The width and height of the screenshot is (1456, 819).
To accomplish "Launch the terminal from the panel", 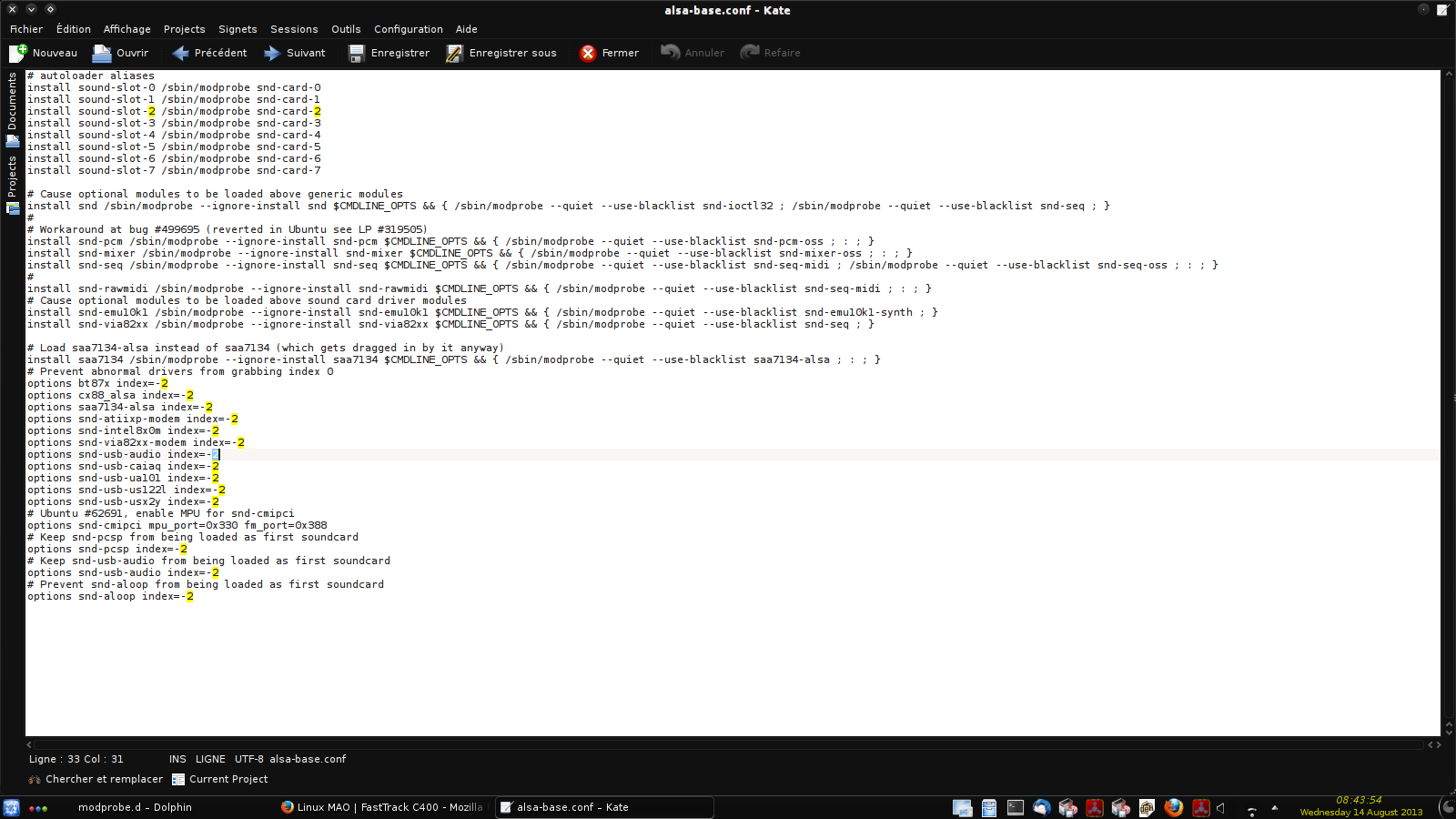I will [1016, 807].
